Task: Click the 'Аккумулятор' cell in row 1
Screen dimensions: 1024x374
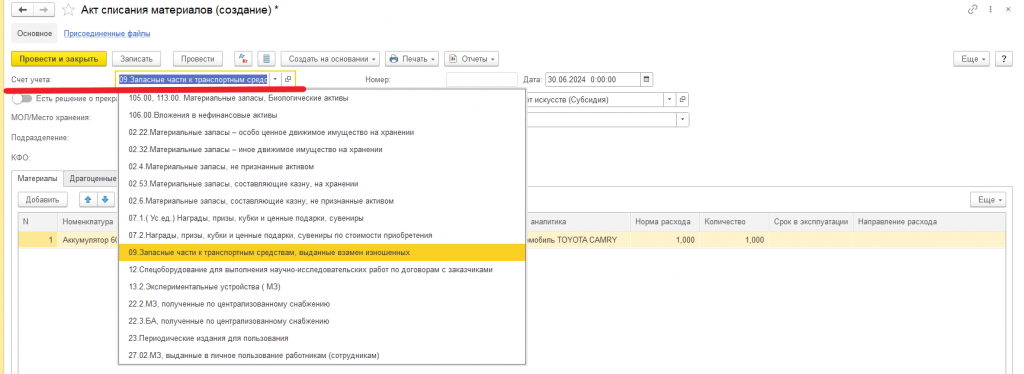Action: [x=88, y=240]
